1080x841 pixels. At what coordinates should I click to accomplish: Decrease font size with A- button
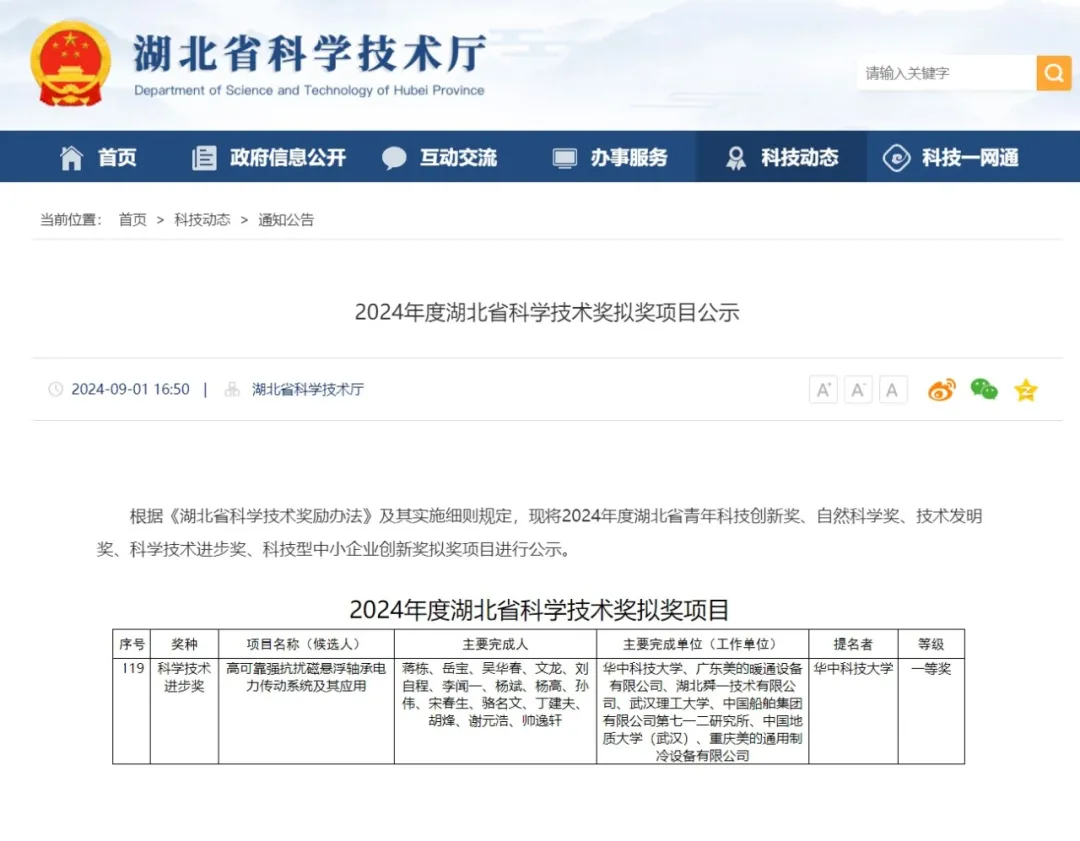(x=858, y=390)
